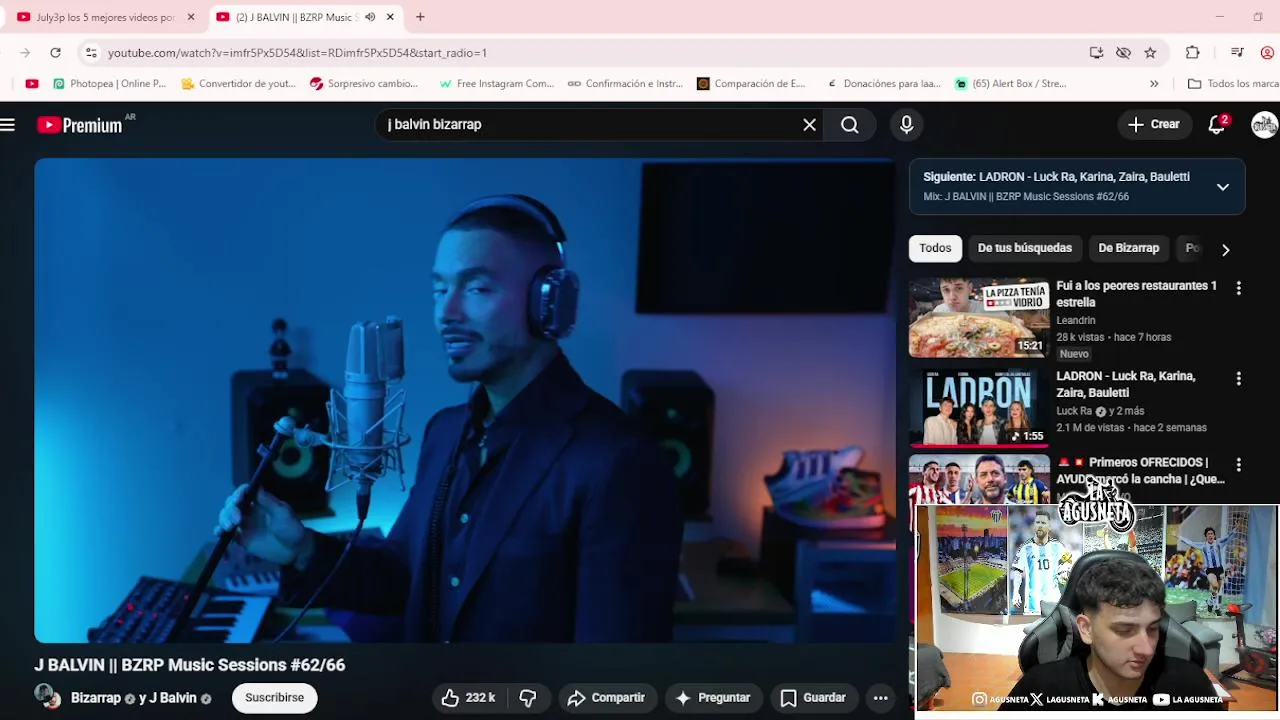The height and width of the screenshot is (720, 1280).
Task: Close the J BALVIN BZRP tab
Action: [390, 17]
